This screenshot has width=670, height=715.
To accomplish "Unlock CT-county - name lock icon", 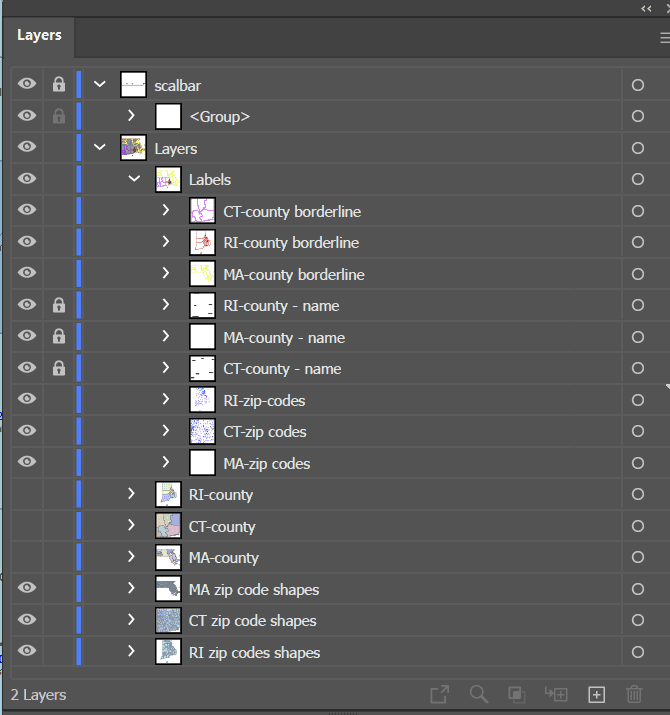I will point(59,368).
